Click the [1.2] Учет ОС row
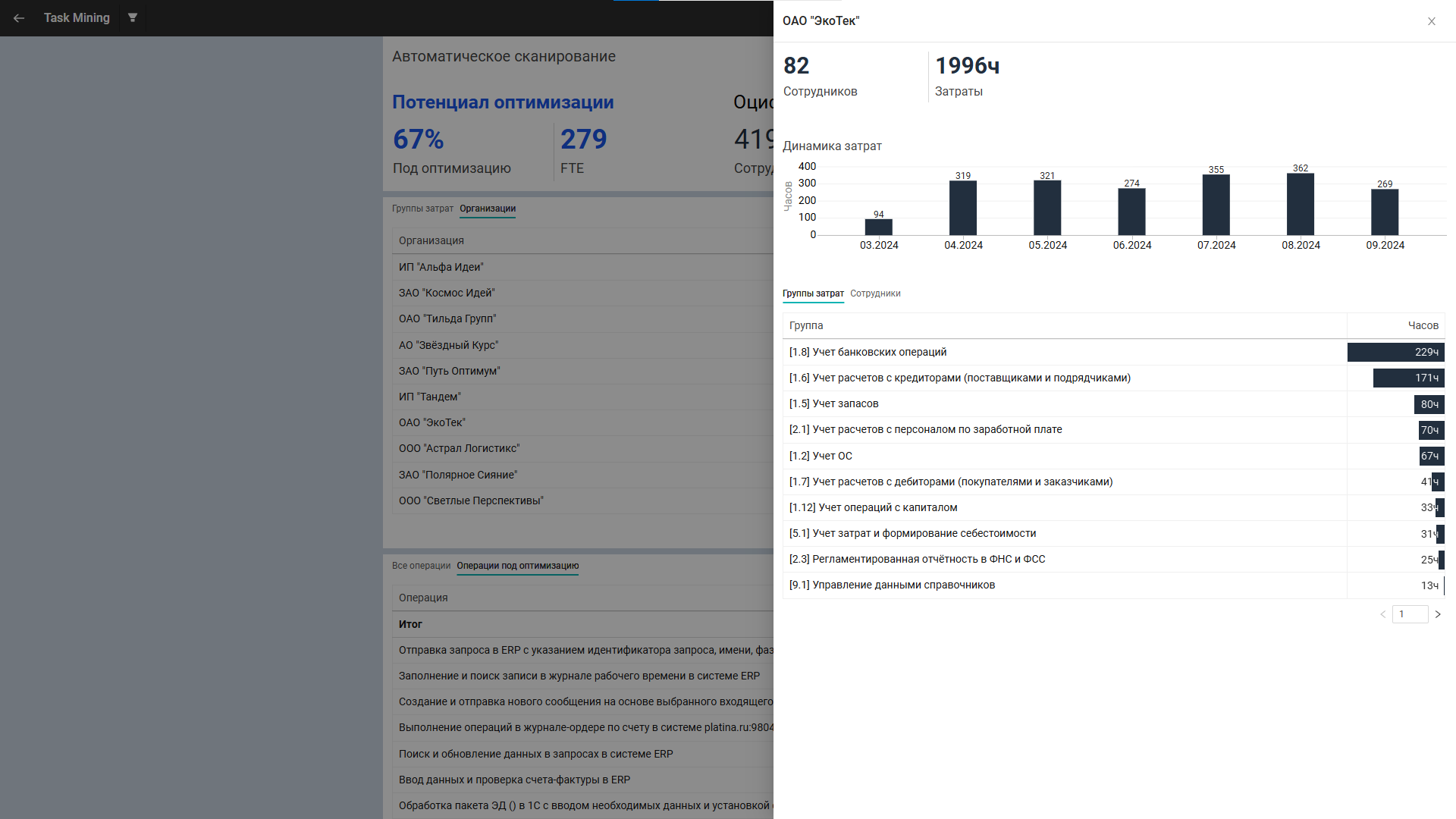The width and height of the screenshot is (1456, 819). [x=821, y=456]
